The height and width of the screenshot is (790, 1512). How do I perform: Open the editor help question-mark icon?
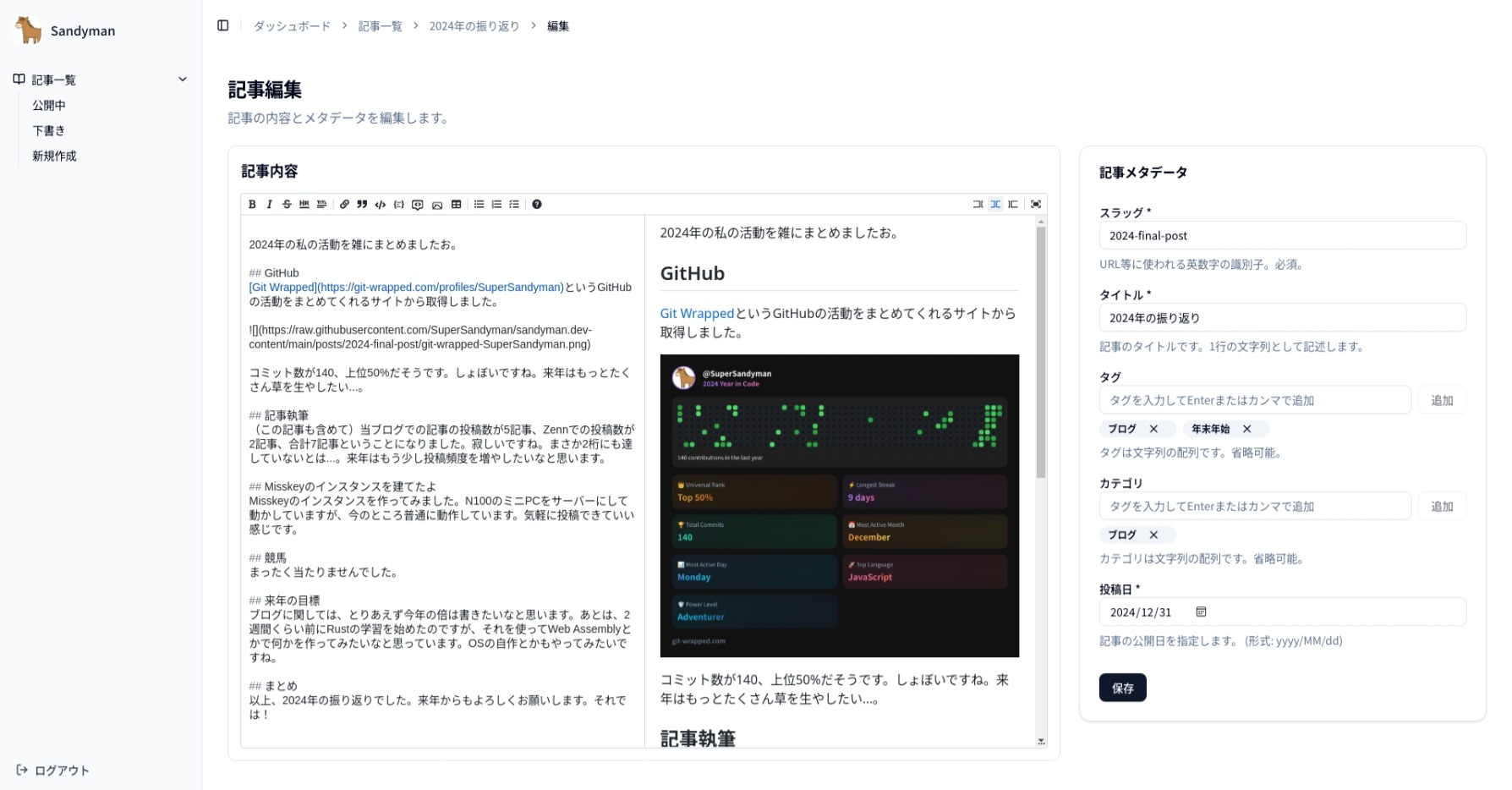(x=537, y=204)
